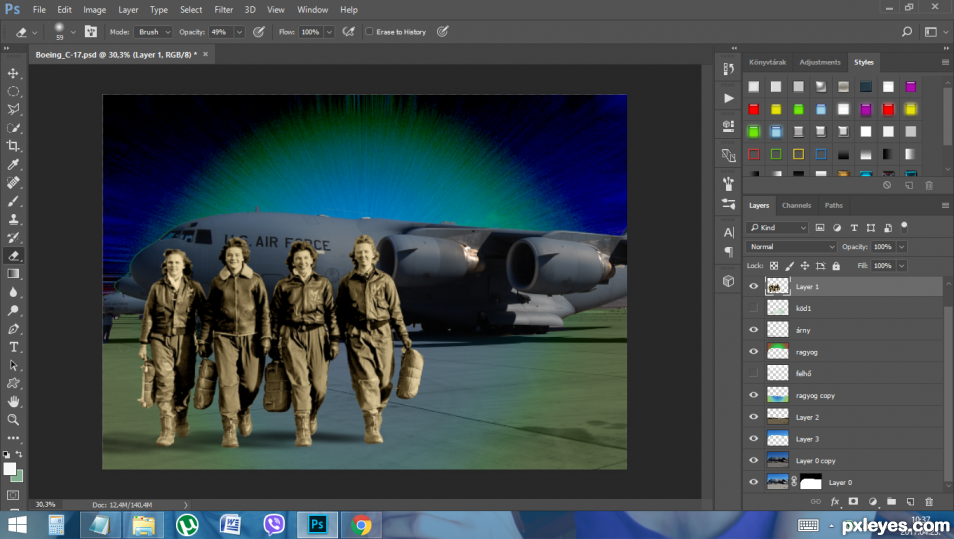Open the Character panel icon
Image resolution: width=954 pixels, height=539 pixels.
728,232
